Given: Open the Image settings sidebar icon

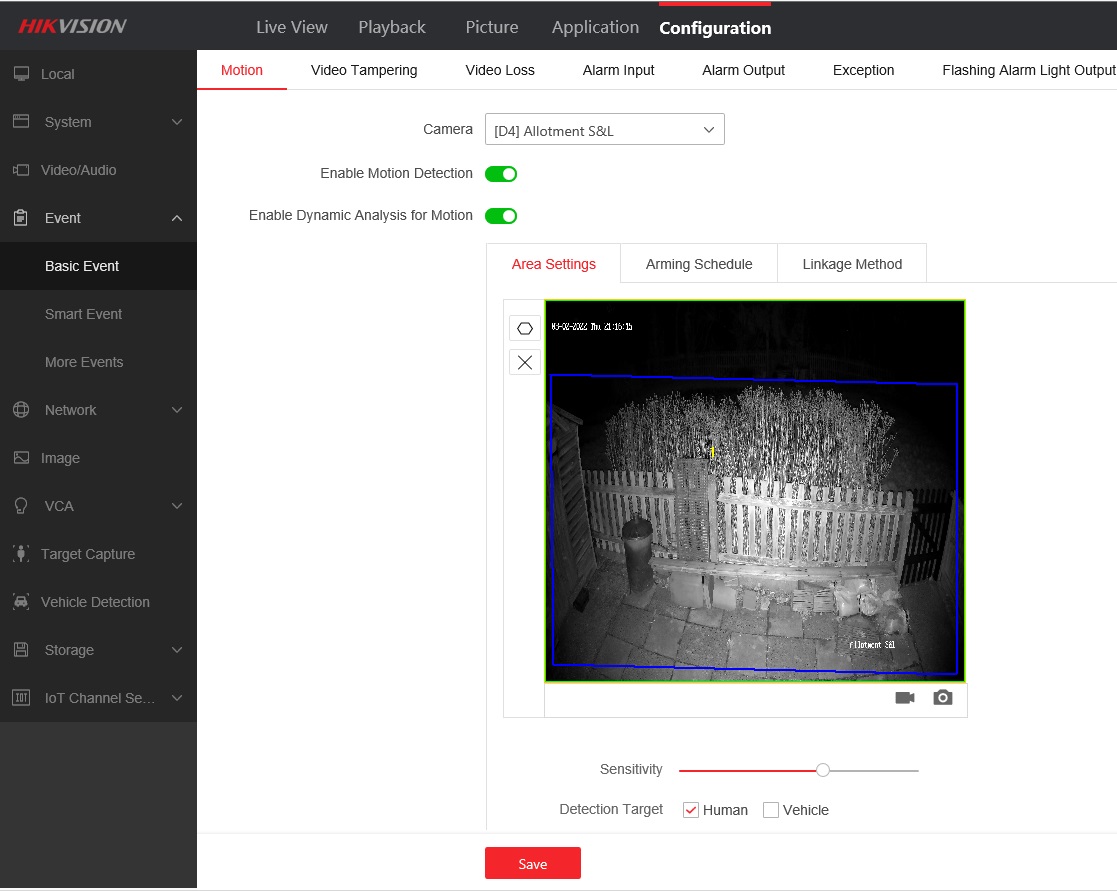Looking at the screenshot, I should (21, 458).
